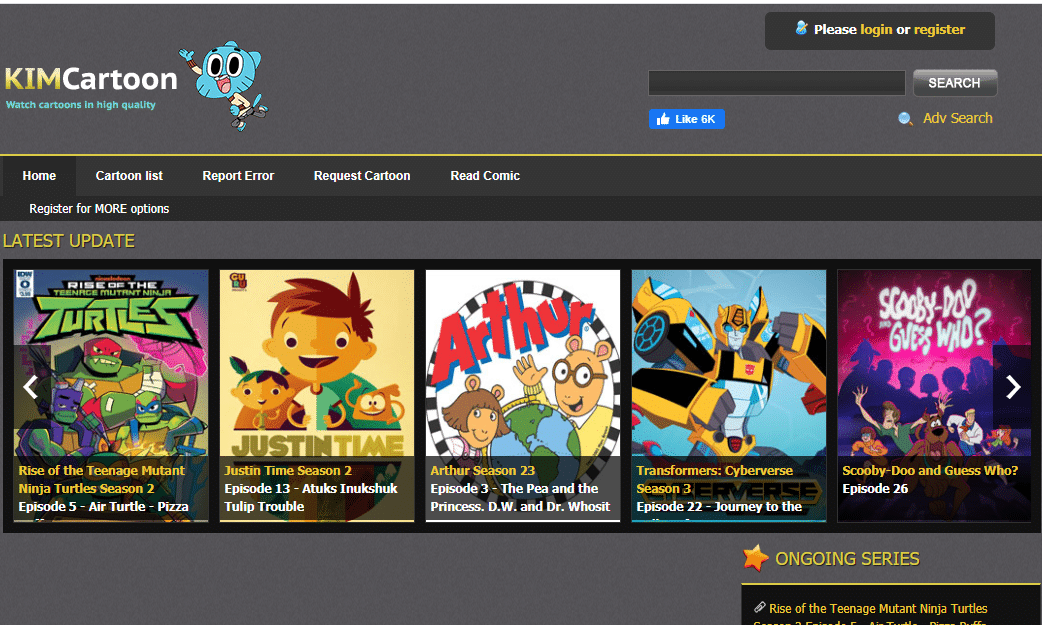Advance the carousel with the next arrow
This screenshot has height=625, width=1042.
click(1012, 386)
